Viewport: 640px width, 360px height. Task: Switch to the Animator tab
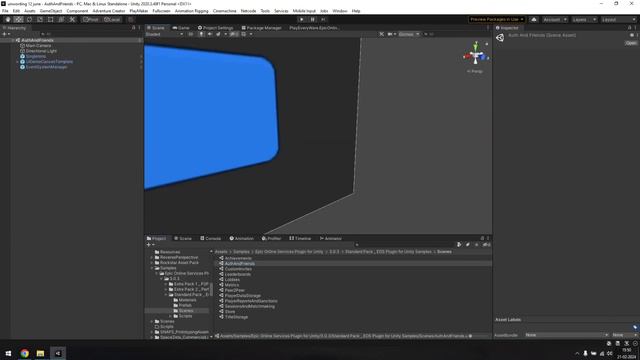click(331, 238)
